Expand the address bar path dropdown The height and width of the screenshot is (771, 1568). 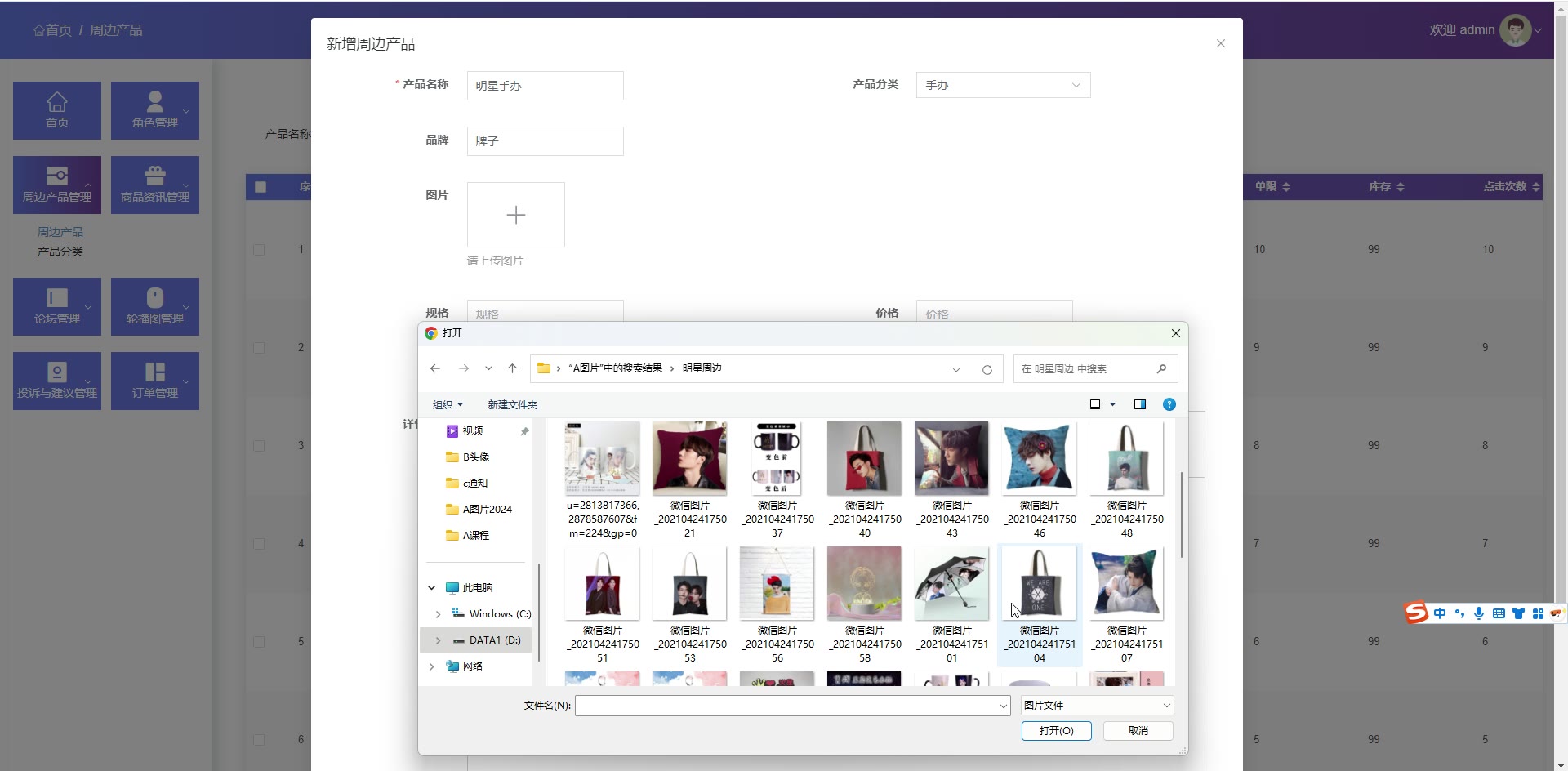click(955, 369)
